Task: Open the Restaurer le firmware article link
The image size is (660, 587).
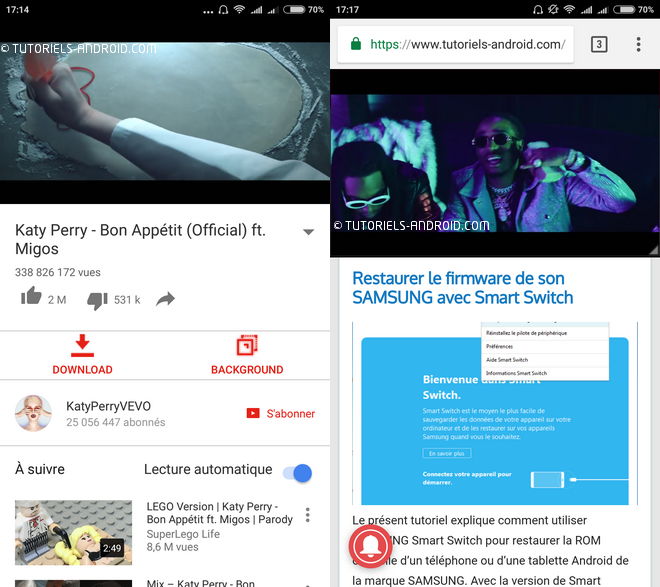Action: (463, 288)
